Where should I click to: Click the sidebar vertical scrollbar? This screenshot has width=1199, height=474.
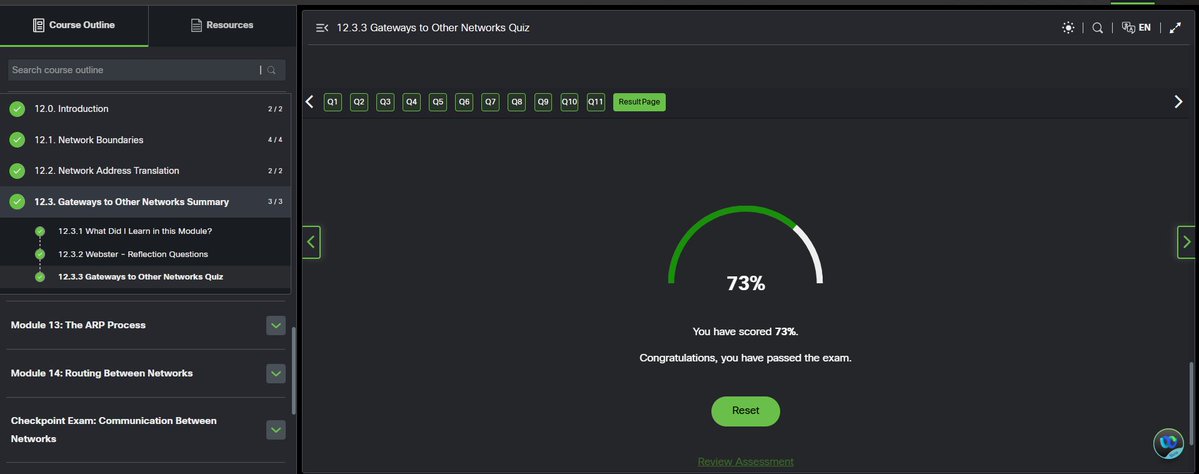tap(294, 371)
